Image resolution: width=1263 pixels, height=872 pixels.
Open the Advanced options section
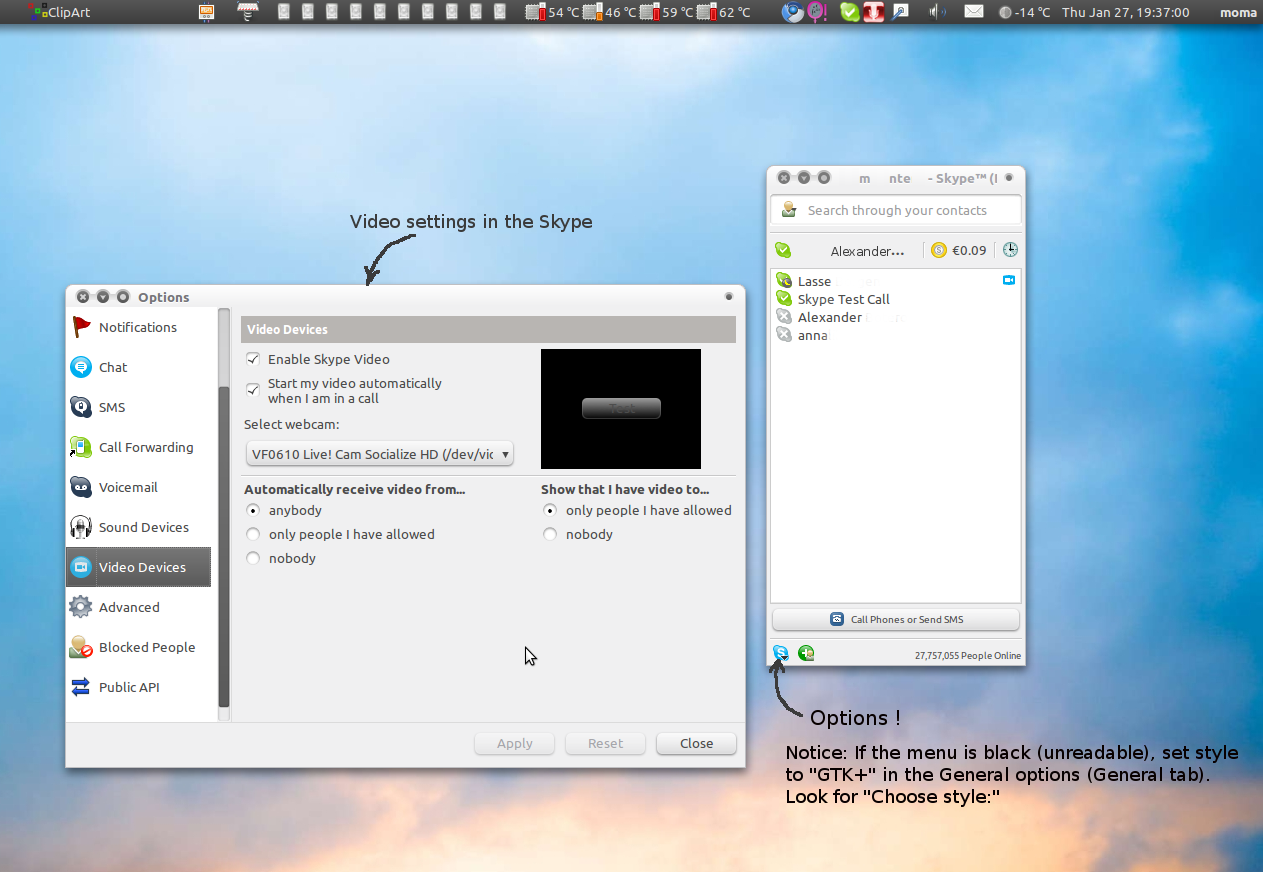click(138, 607)
